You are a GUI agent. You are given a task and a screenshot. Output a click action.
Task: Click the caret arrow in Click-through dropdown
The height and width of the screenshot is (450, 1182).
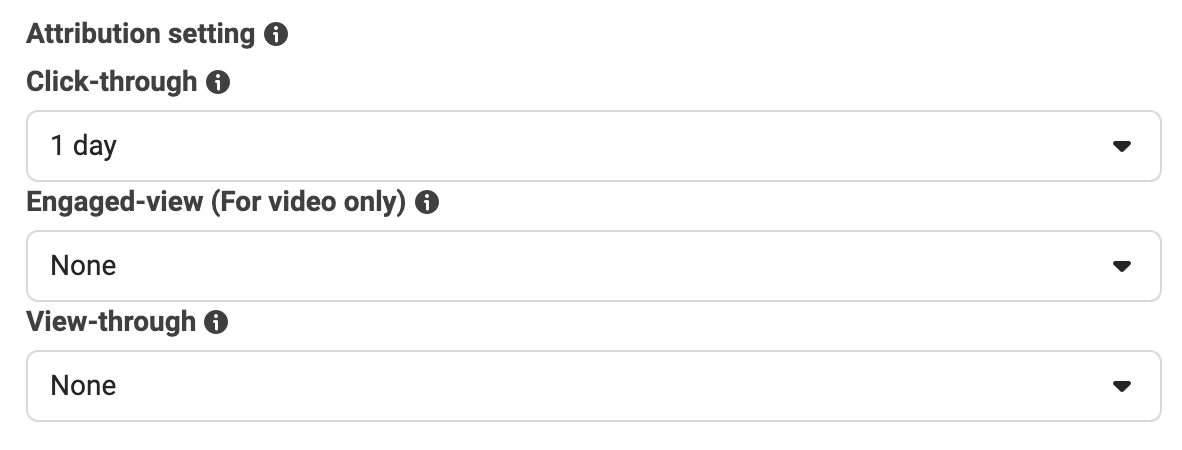[x=1122, y=146]
